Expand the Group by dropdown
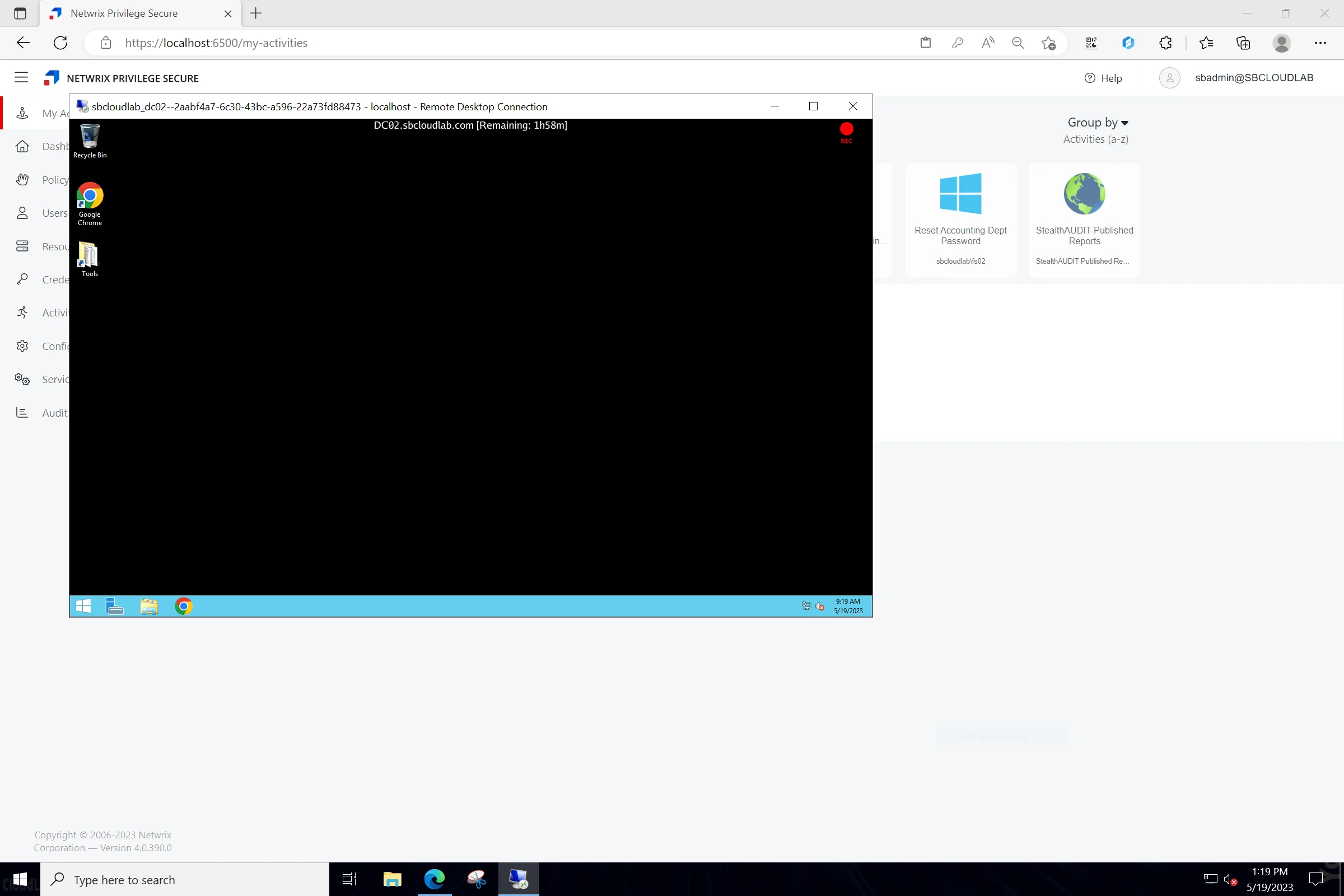This screenshot has width=1344, height=896. point(1098,122)
